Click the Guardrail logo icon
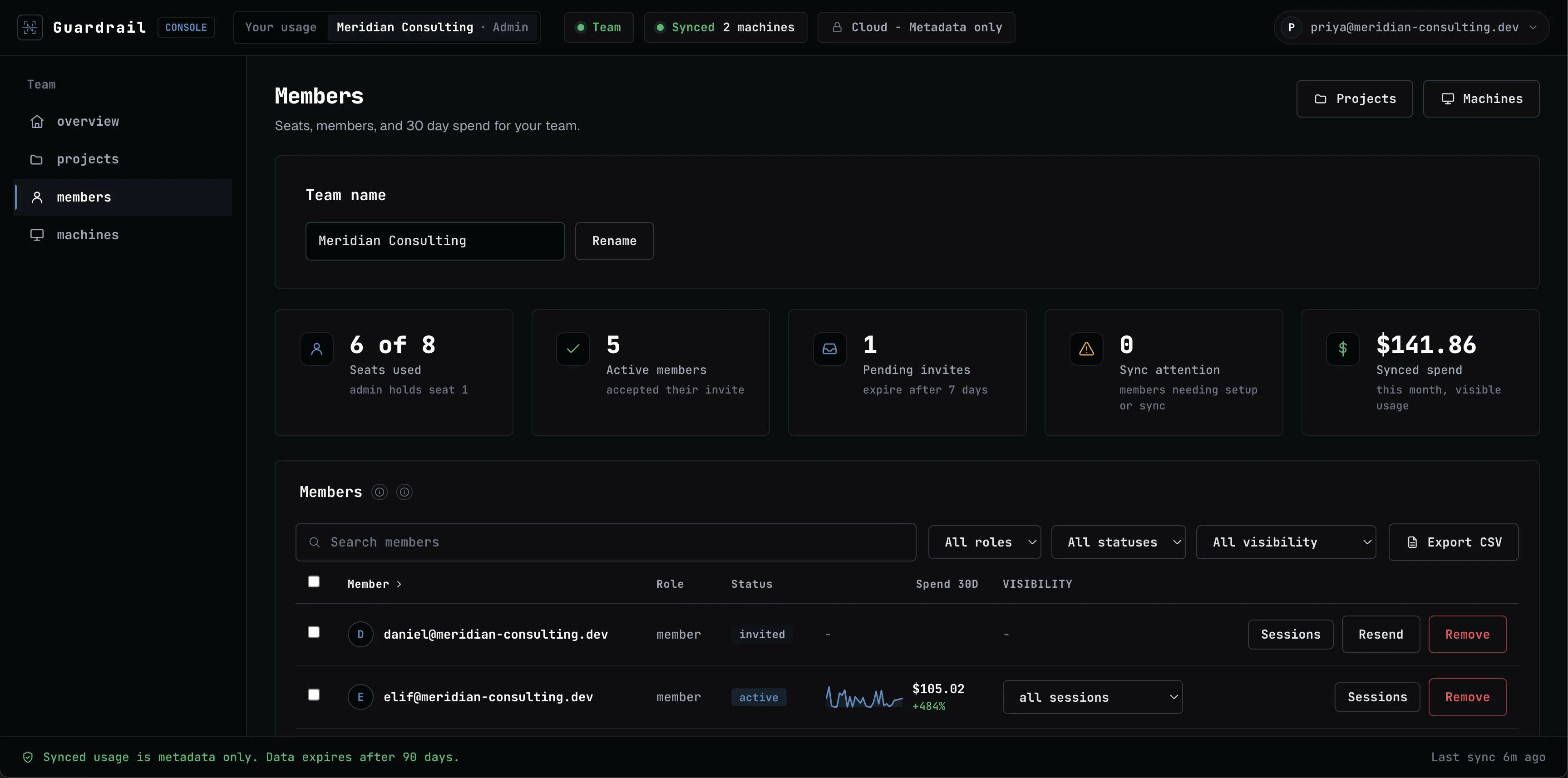 (30, 27)
